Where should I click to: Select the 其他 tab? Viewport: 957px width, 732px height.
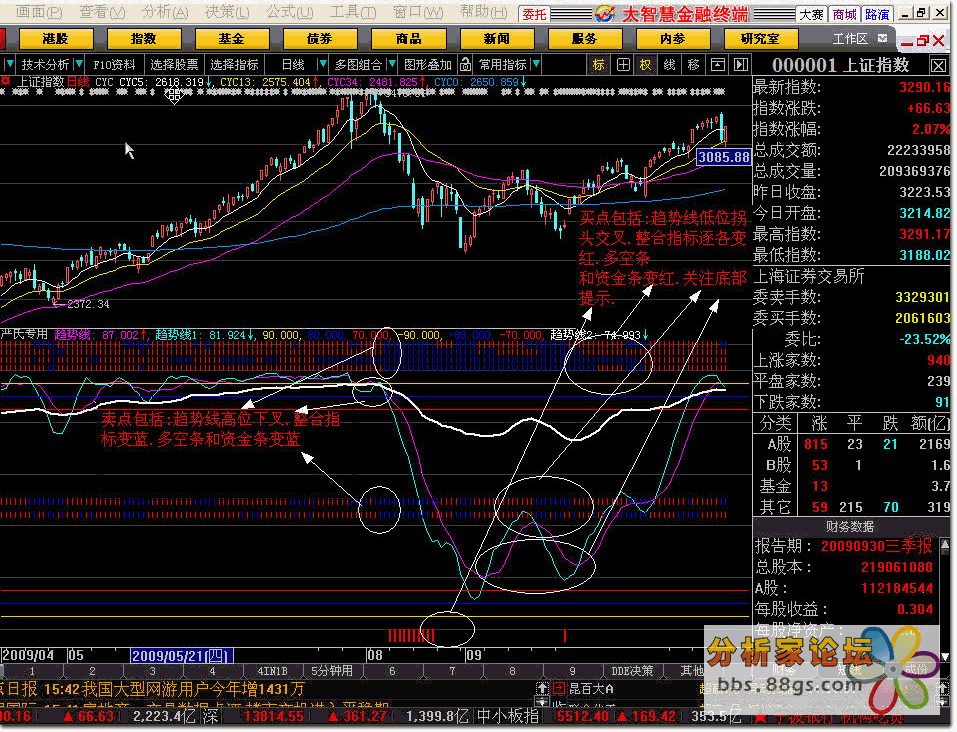point(692,671)
